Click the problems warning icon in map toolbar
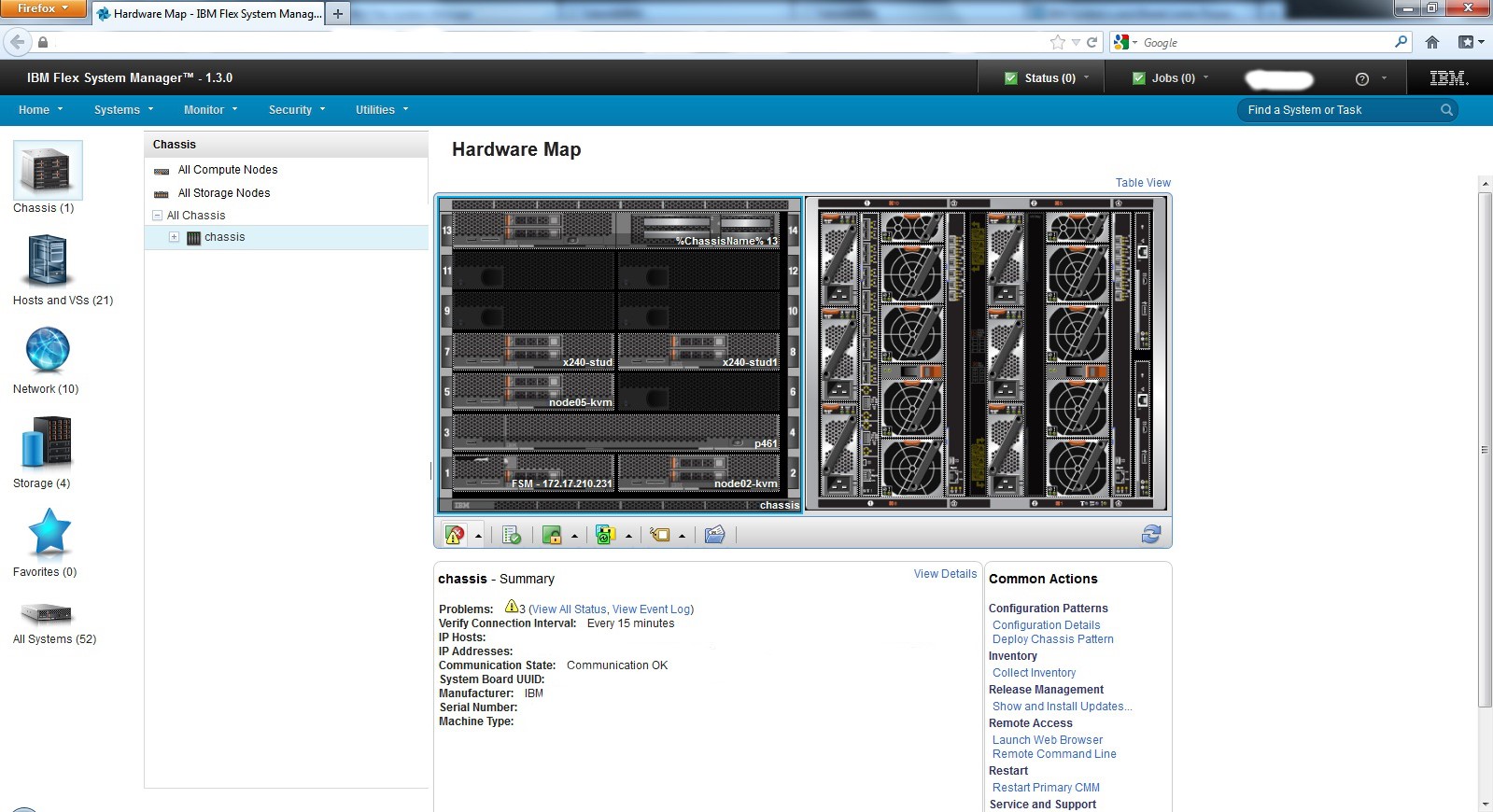Screen dimensions: 1493x812 pos(455,535)
